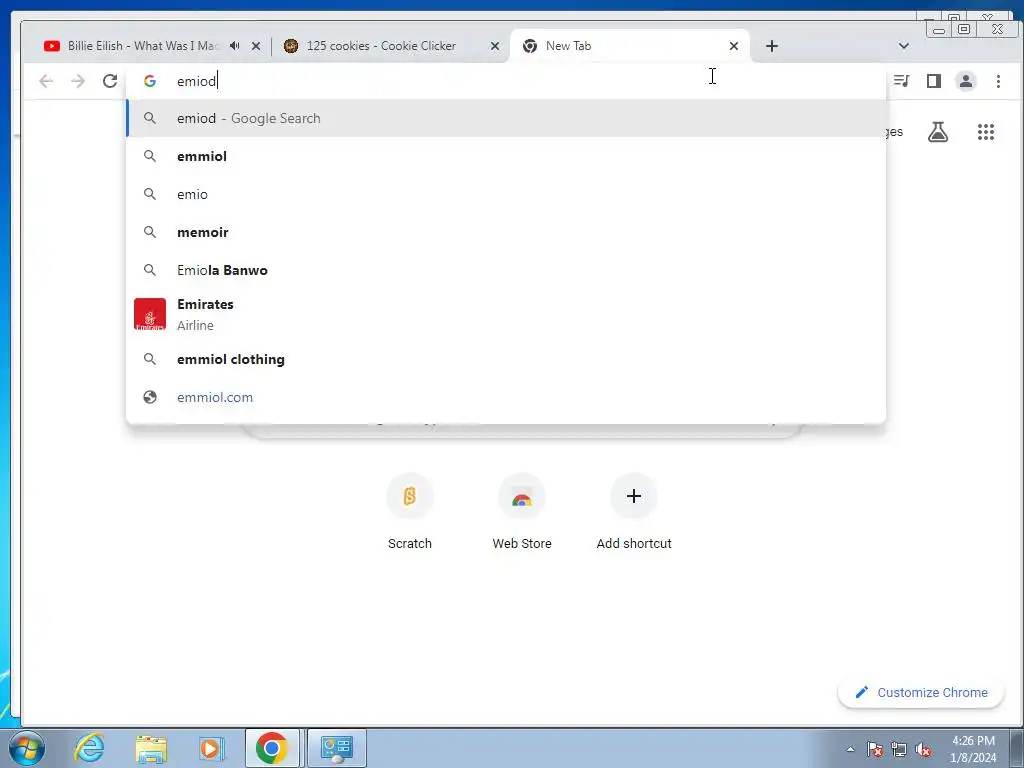This screenshot has width=1024, height=768.
Task: Choose the 'emmiol' search suggestion
Action: click(506, 156)
